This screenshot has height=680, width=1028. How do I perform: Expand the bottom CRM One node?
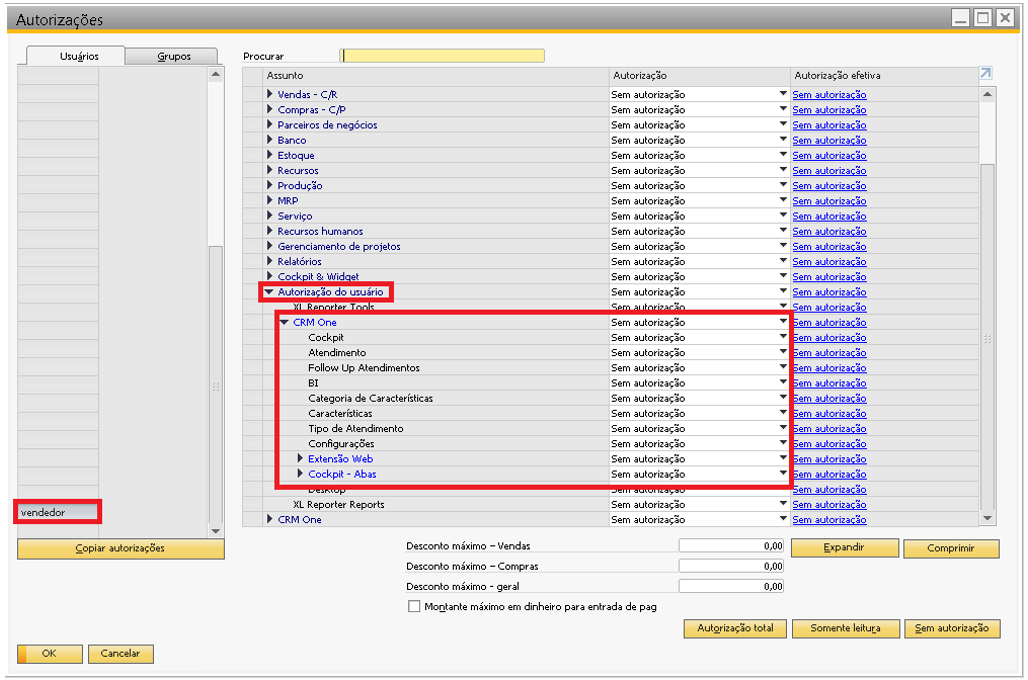[x=269, y=519]
